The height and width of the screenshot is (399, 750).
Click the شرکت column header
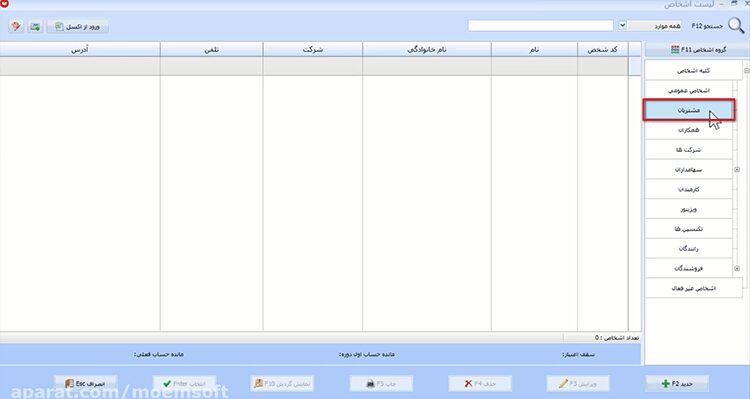point(313,49)
